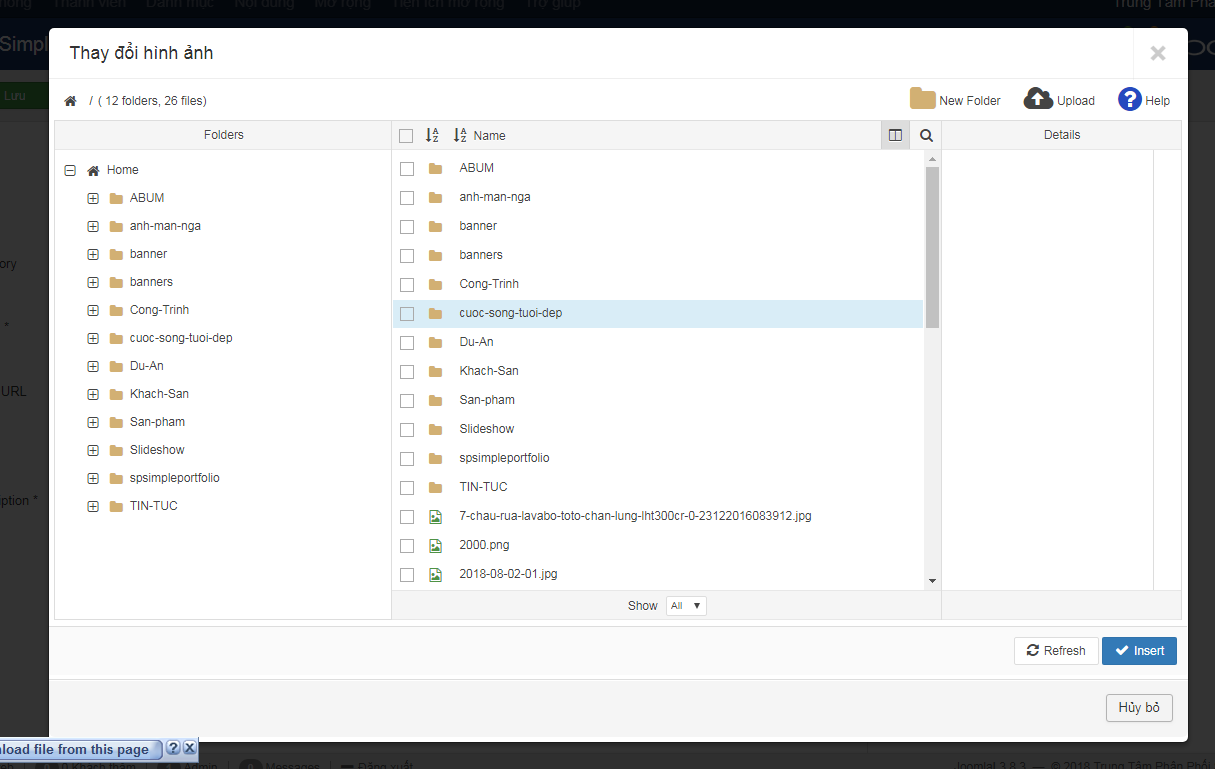
Task: Click the Du-An folder icon in the Folders tree
Action: 116,366
